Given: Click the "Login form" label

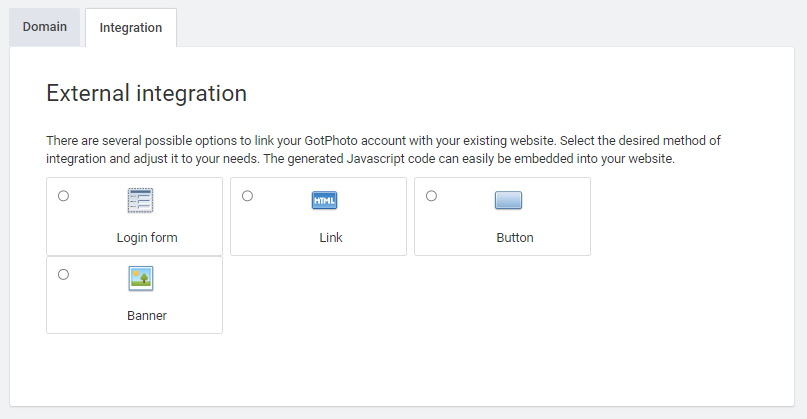Looking at the screenshot, I should (147, 238).
